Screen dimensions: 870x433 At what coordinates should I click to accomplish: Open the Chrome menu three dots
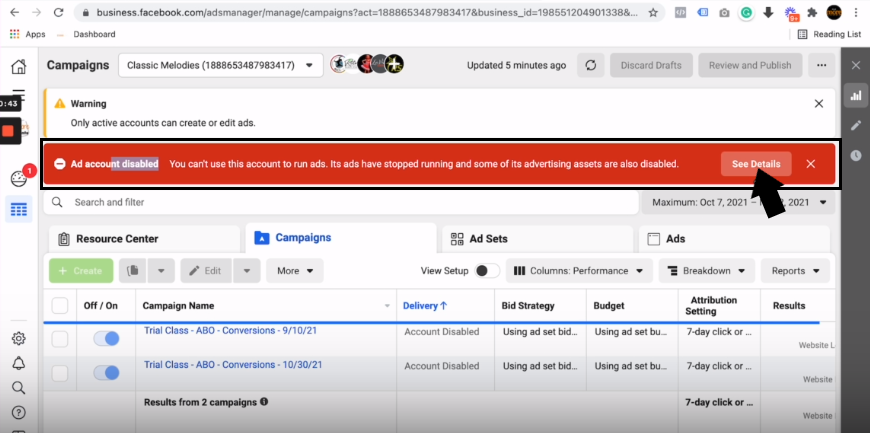856,12
